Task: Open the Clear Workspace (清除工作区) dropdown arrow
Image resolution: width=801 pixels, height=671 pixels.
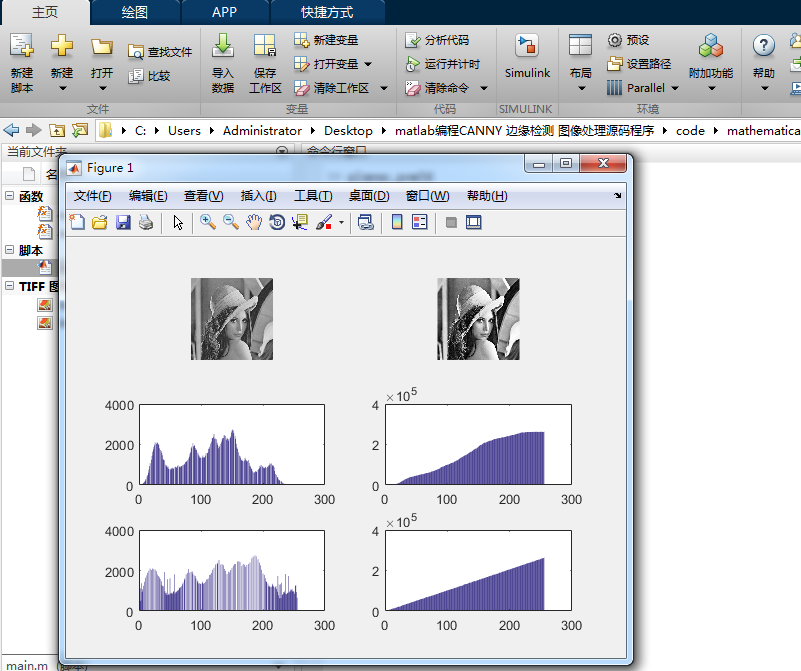Action: coord(384,88)
